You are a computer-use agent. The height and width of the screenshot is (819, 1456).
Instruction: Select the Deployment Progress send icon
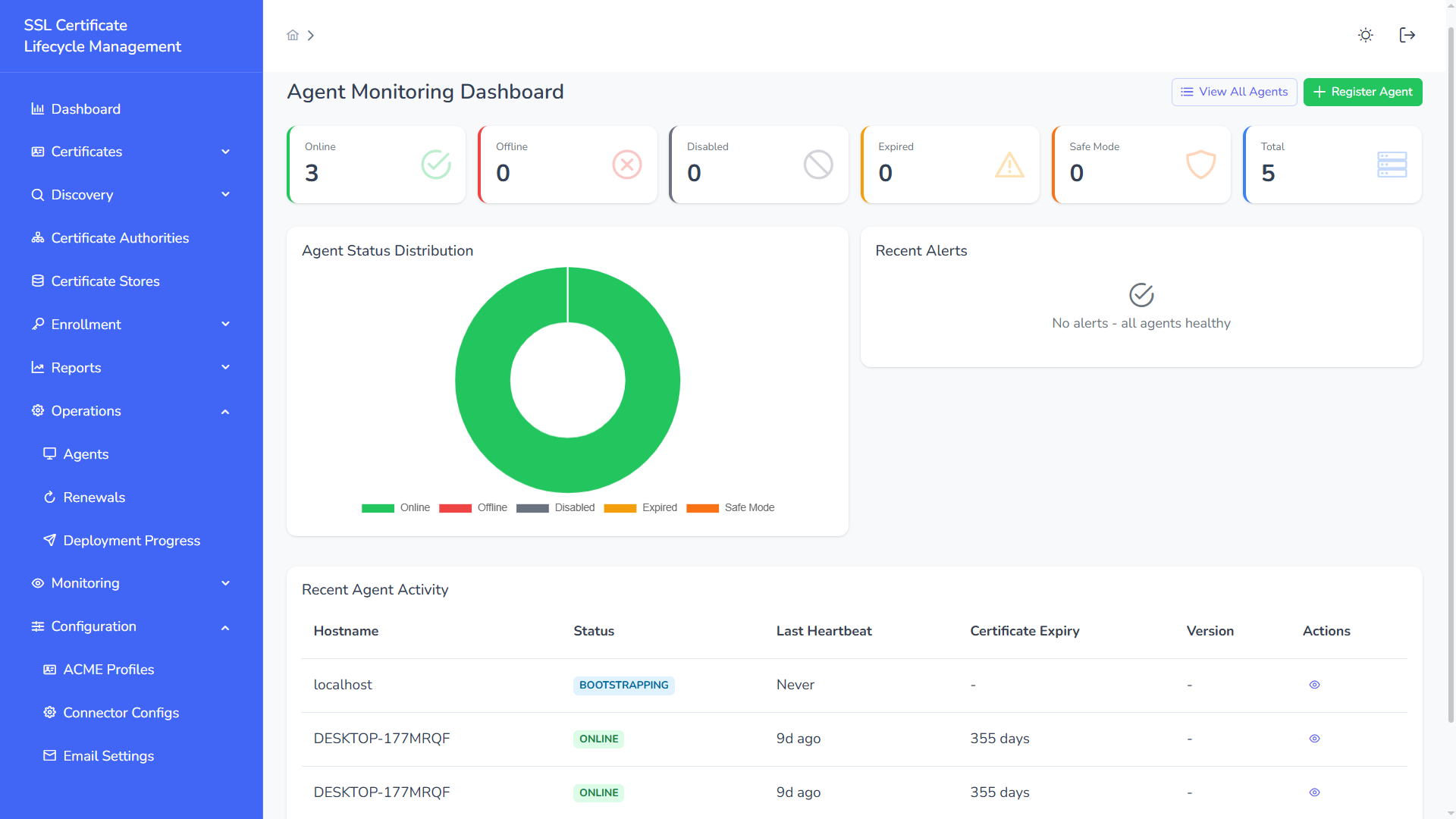tap(49, 540)
